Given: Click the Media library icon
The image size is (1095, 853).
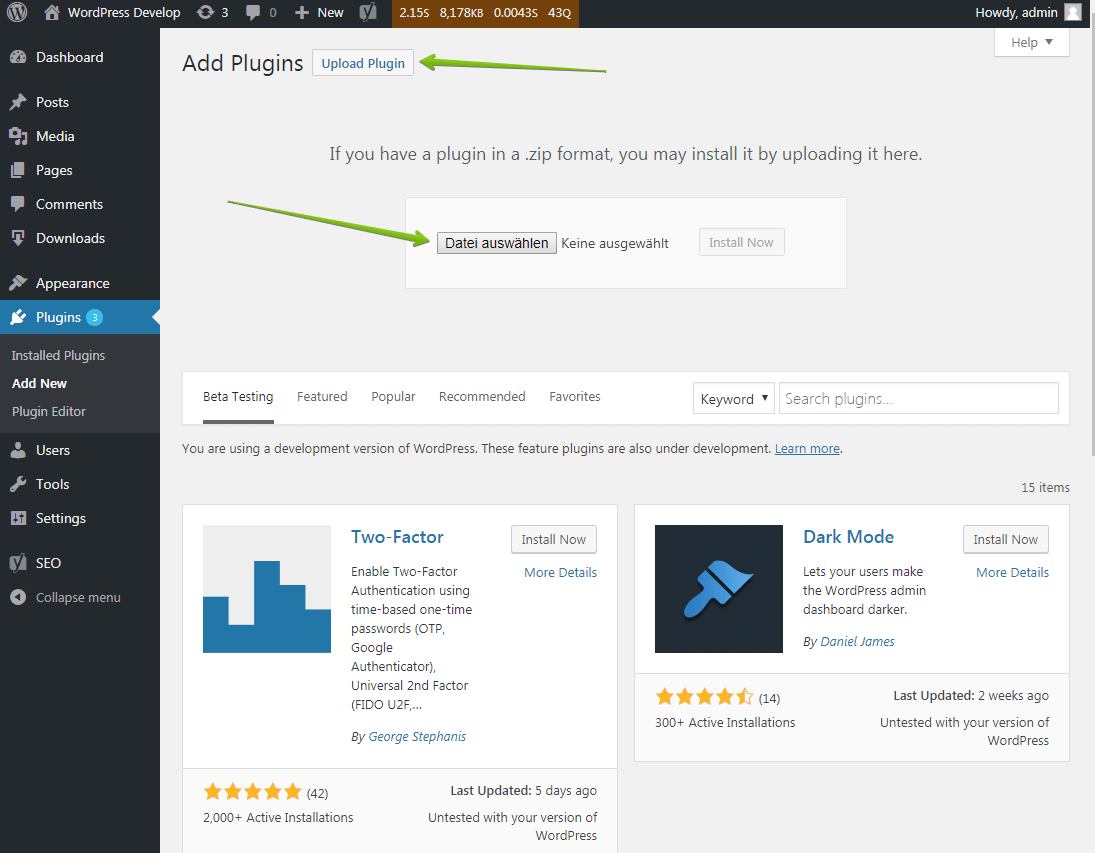Looking at the screenshot, I should (x=18, y=136).
